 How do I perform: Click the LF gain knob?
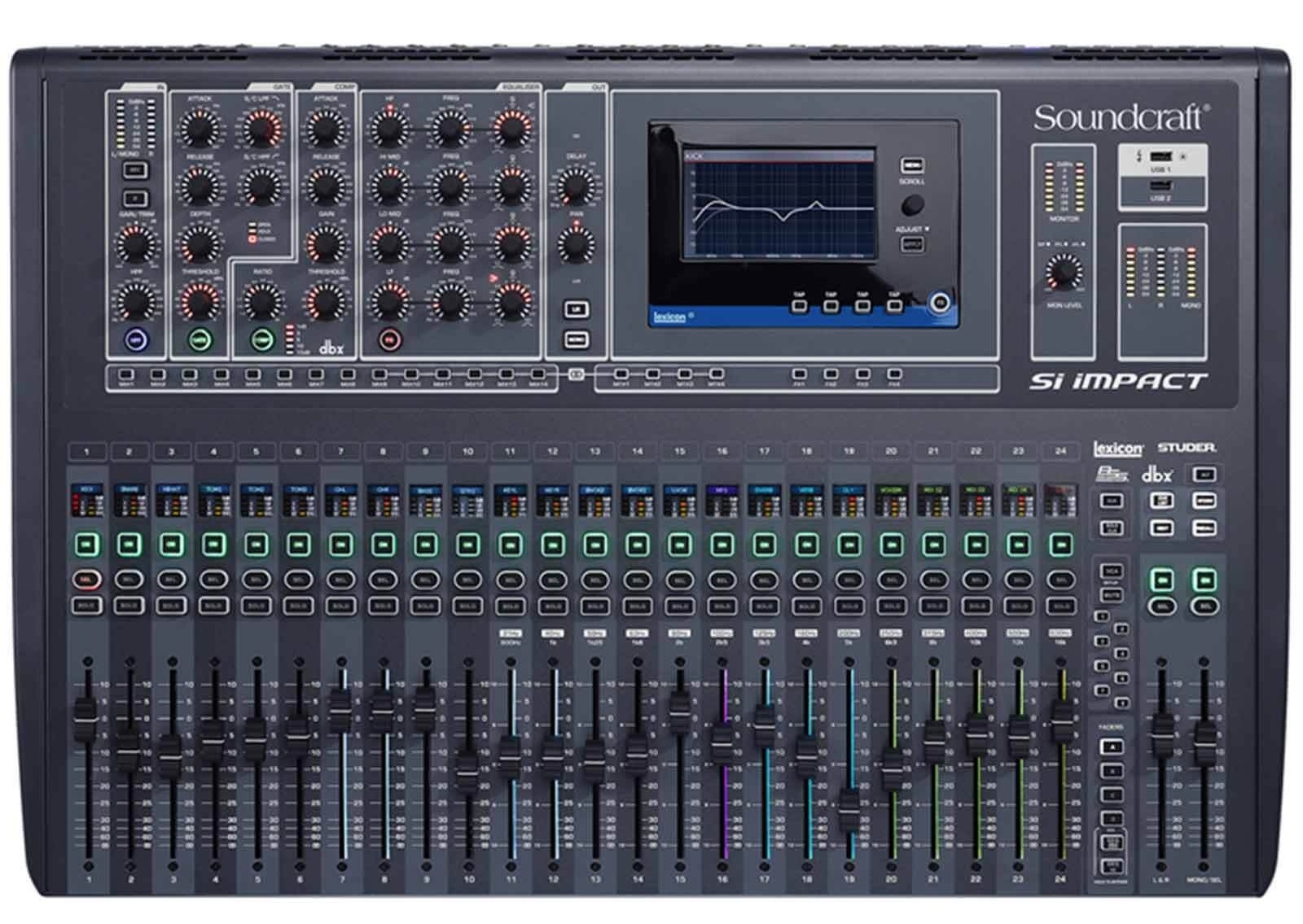point(389,302)
